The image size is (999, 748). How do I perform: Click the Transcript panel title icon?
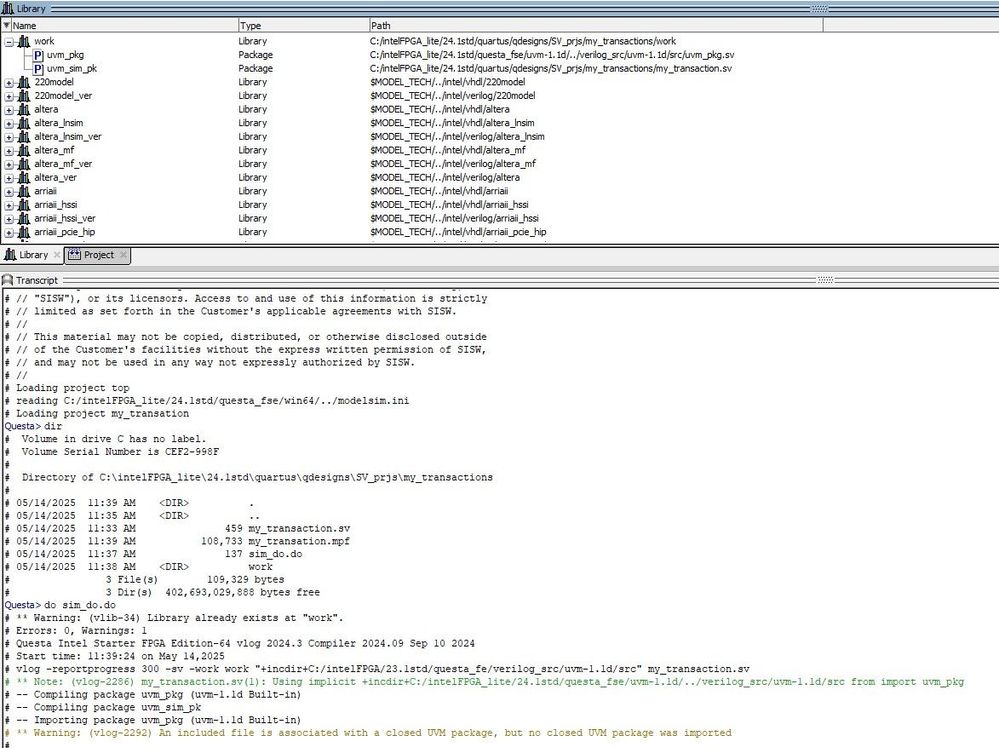click(8, 281)
